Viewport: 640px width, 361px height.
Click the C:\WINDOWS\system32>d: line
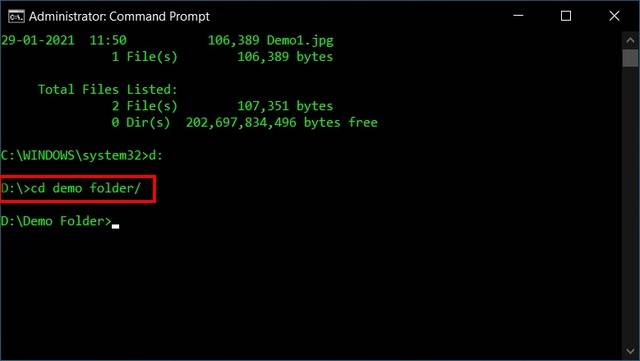(82, 155)
